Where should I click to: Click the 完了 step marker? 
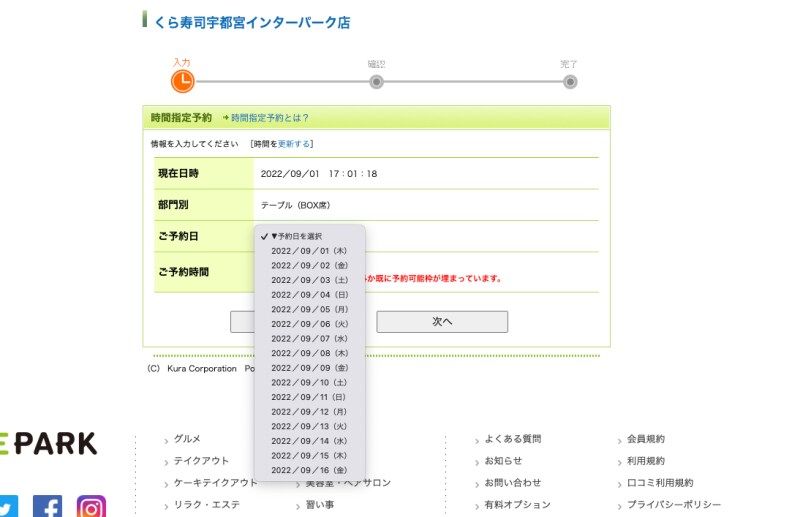570,82
